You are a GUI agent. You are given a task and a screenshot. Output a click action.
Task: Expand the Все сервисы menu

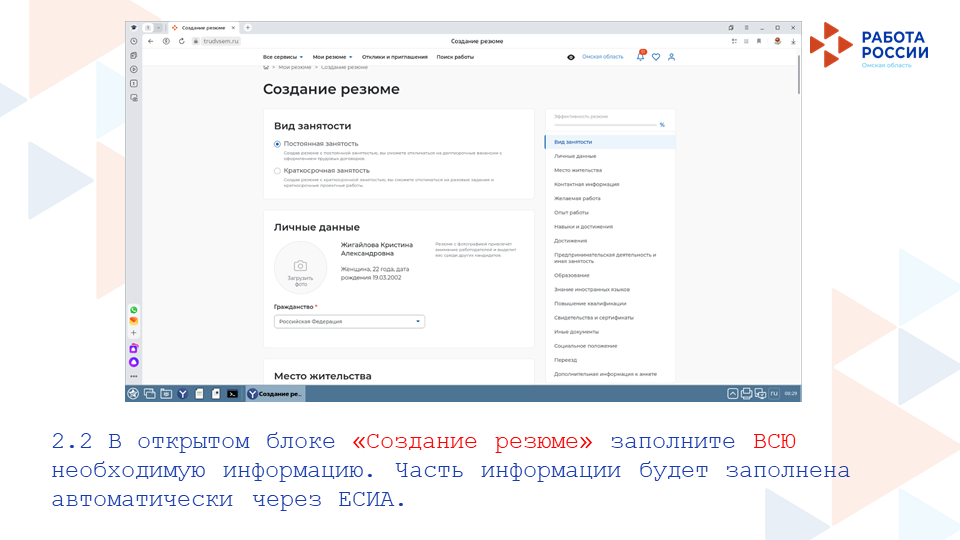(x=283, y=57)
